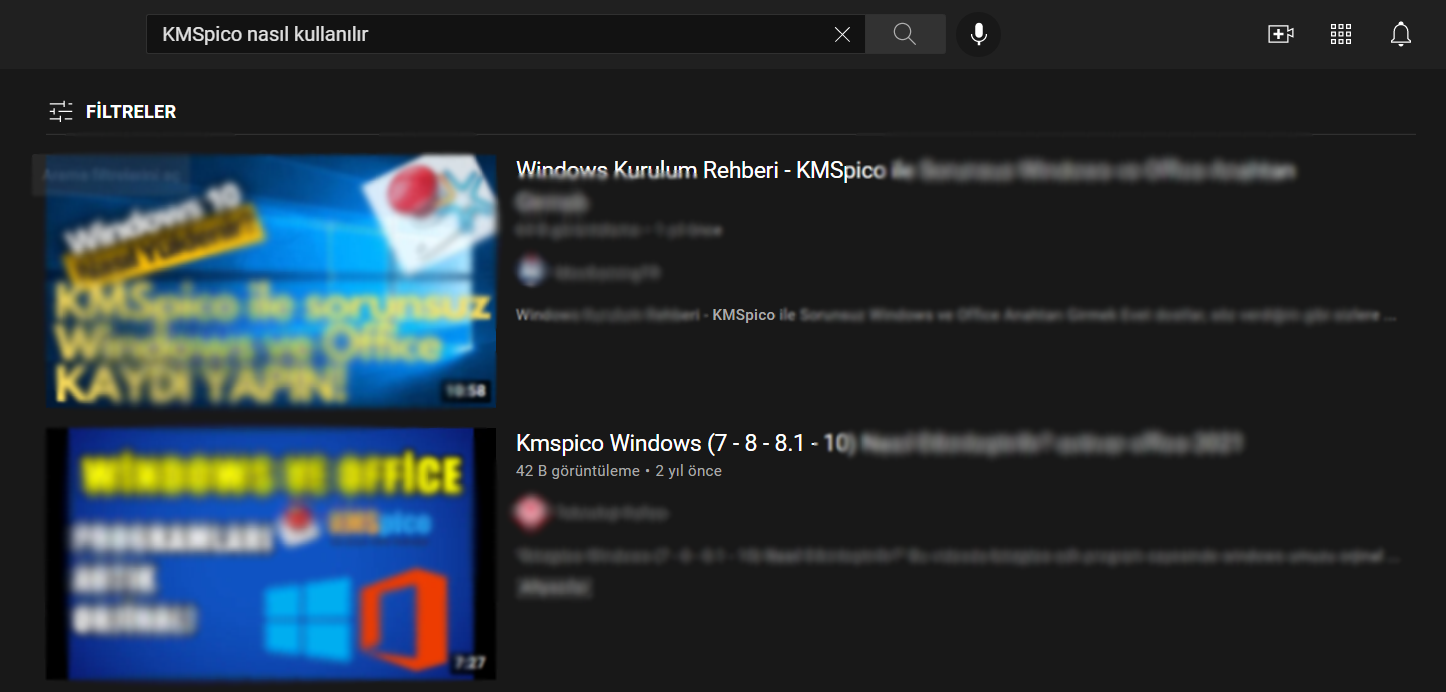Open the FİLTRELER filter options
This screenshot has height=692, width=1446.
pyautogui.click(x=112, y=112)
